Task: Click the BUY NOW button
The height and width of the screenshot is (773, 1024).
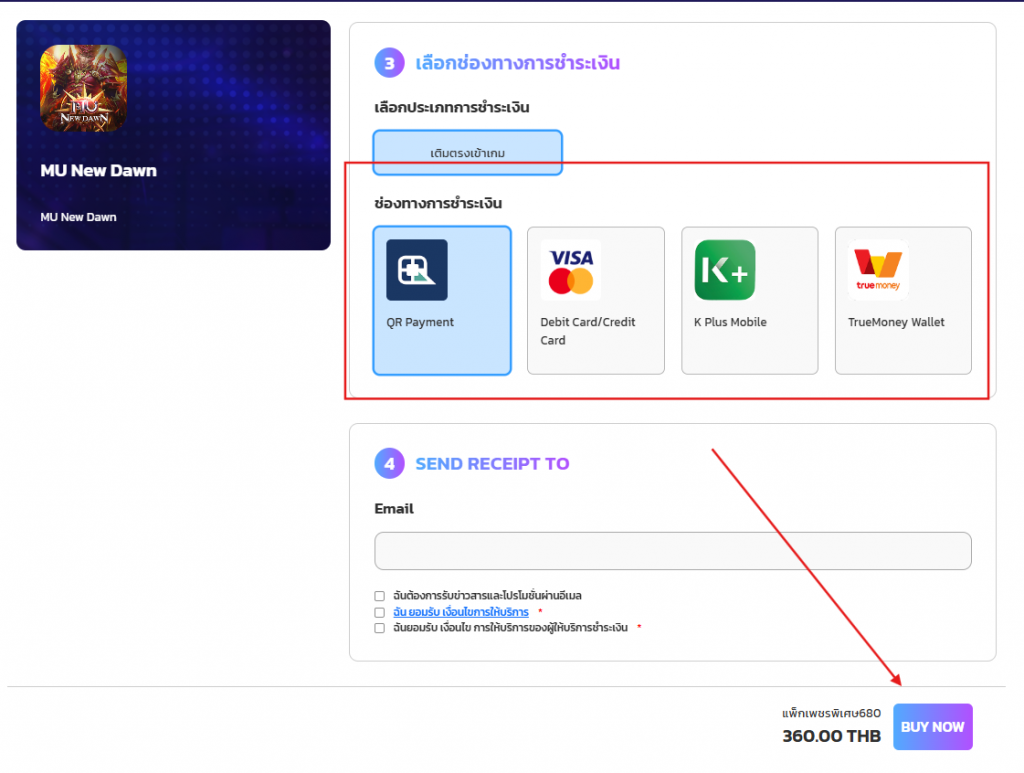Action: pos(933,727)
